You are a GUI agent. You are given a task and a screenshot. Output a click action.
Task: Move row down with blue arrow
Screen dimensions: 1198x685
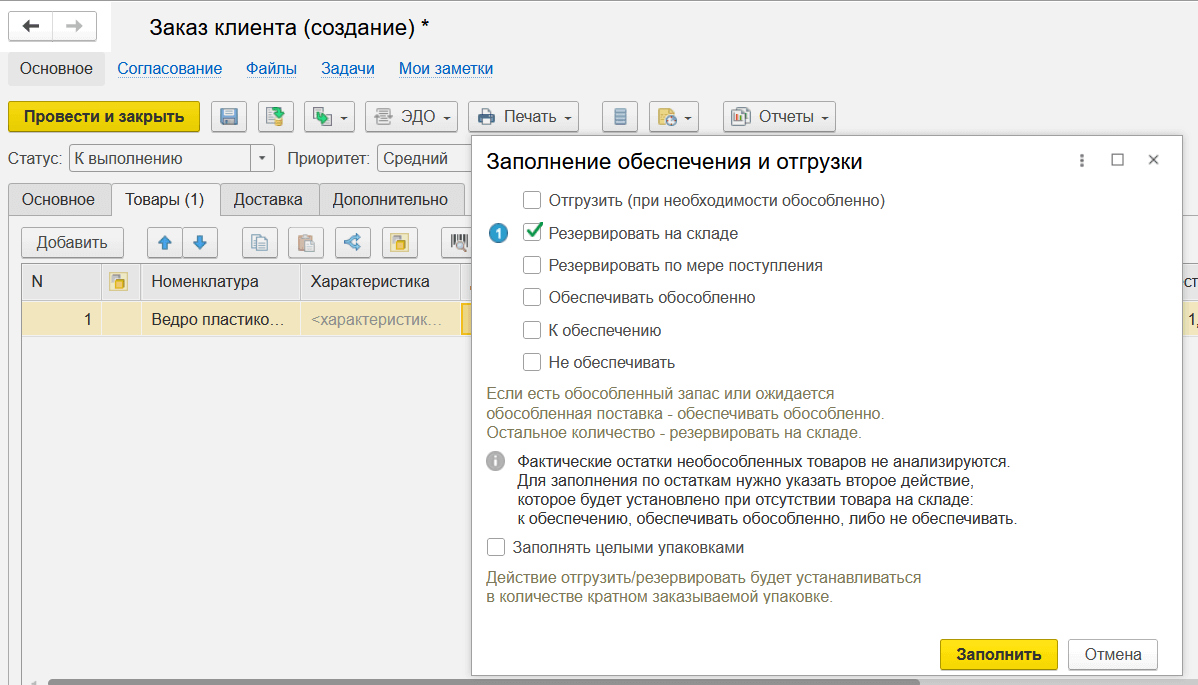(x=199, y=242)
